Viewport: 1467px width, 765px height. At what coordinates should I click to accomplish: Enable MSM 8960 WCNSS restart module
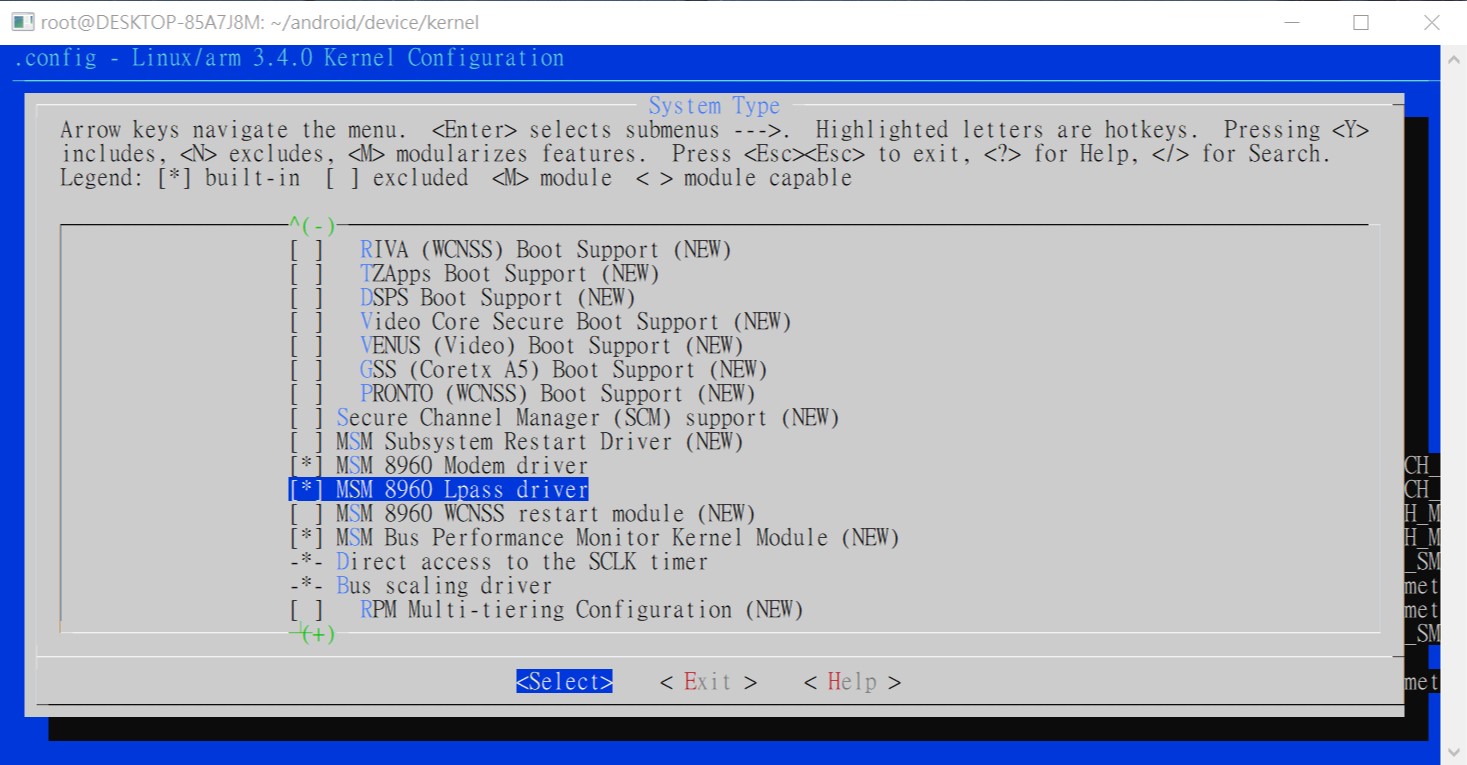[x=307, y=514]
